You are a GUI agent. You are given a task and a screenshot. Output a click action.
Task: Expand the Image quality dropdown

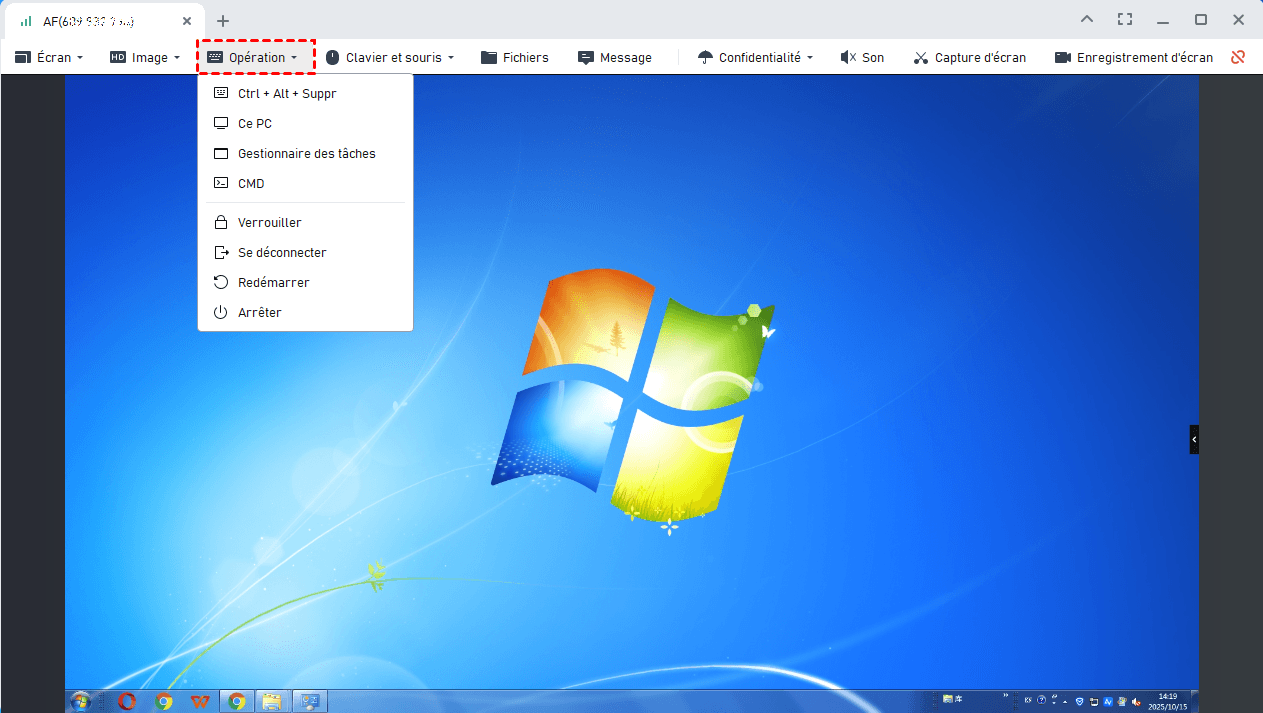point(144,58)
